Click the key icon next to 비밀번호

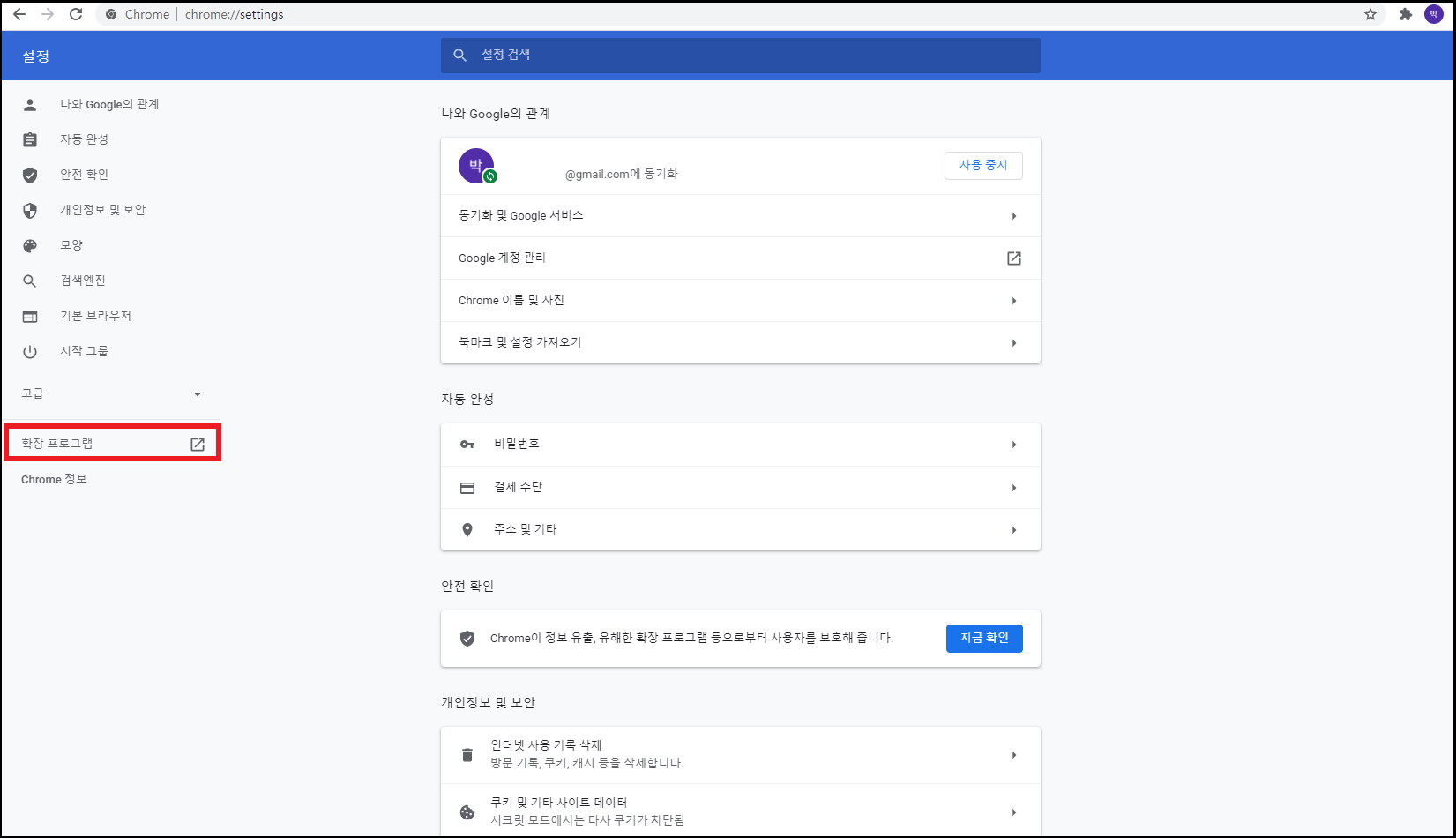pyautogui.click(x=467, y=445)
